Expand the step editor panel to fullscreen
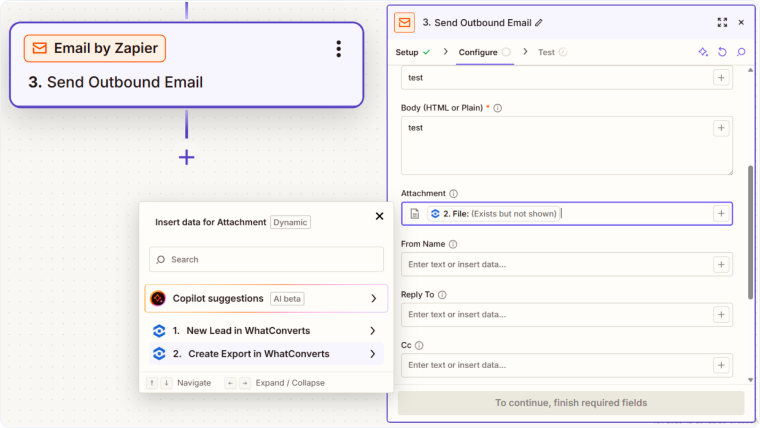 pos(722,22)
